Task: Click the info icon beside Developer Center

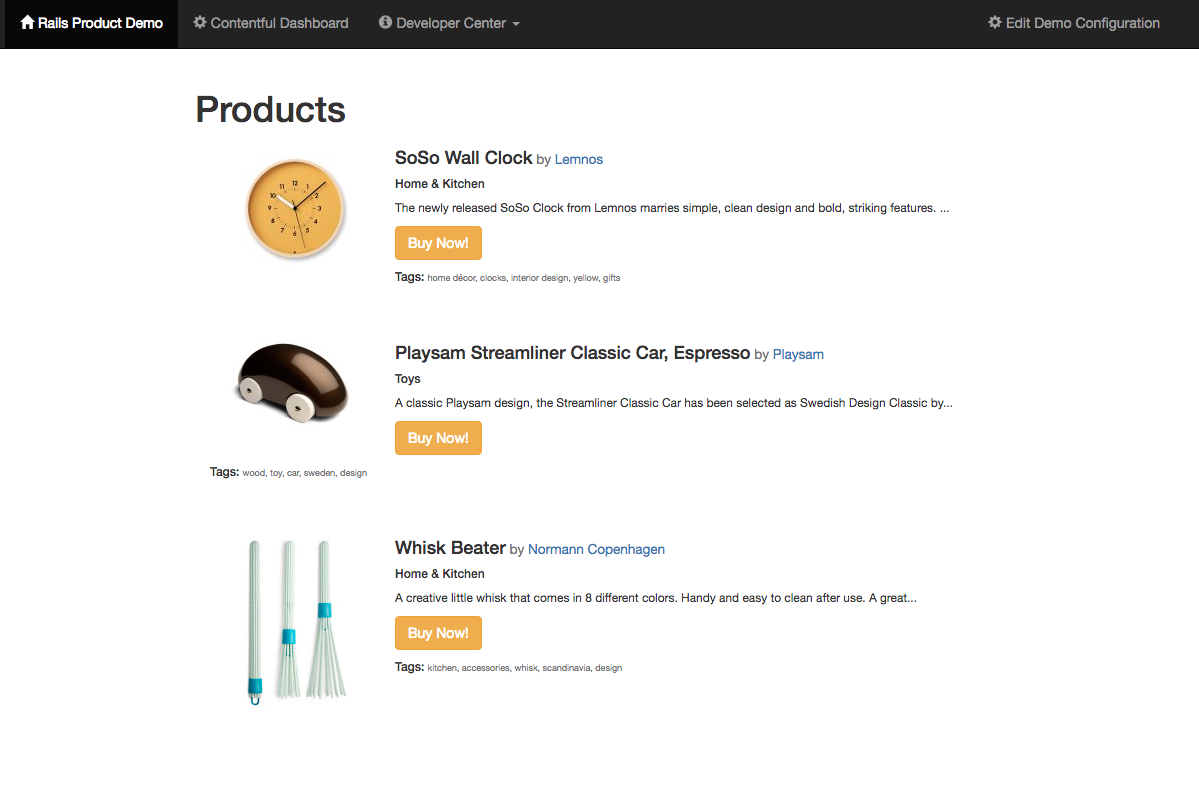Action: 385,22
